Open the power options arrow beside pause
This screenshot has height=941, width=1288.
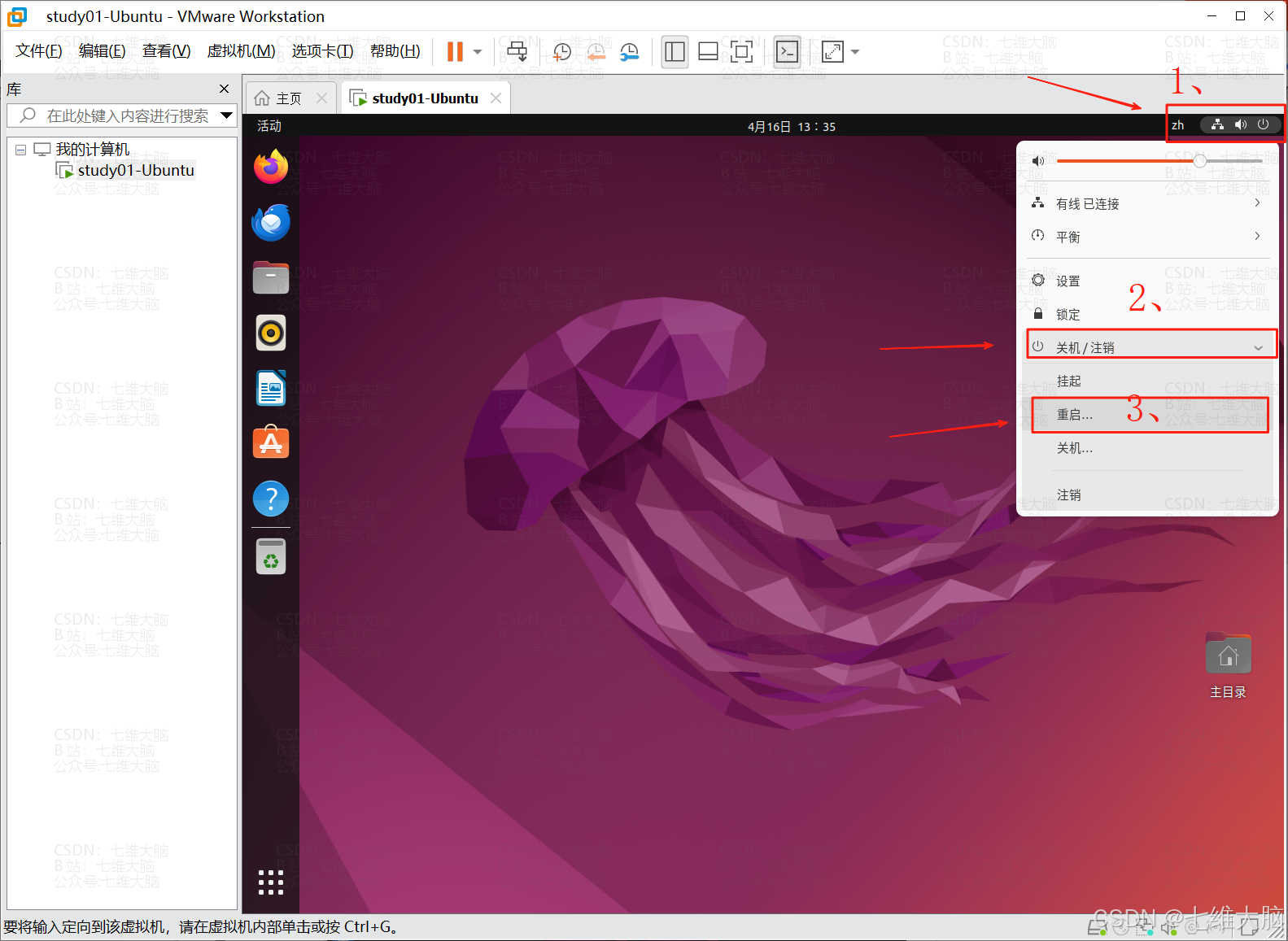(478, 52)
